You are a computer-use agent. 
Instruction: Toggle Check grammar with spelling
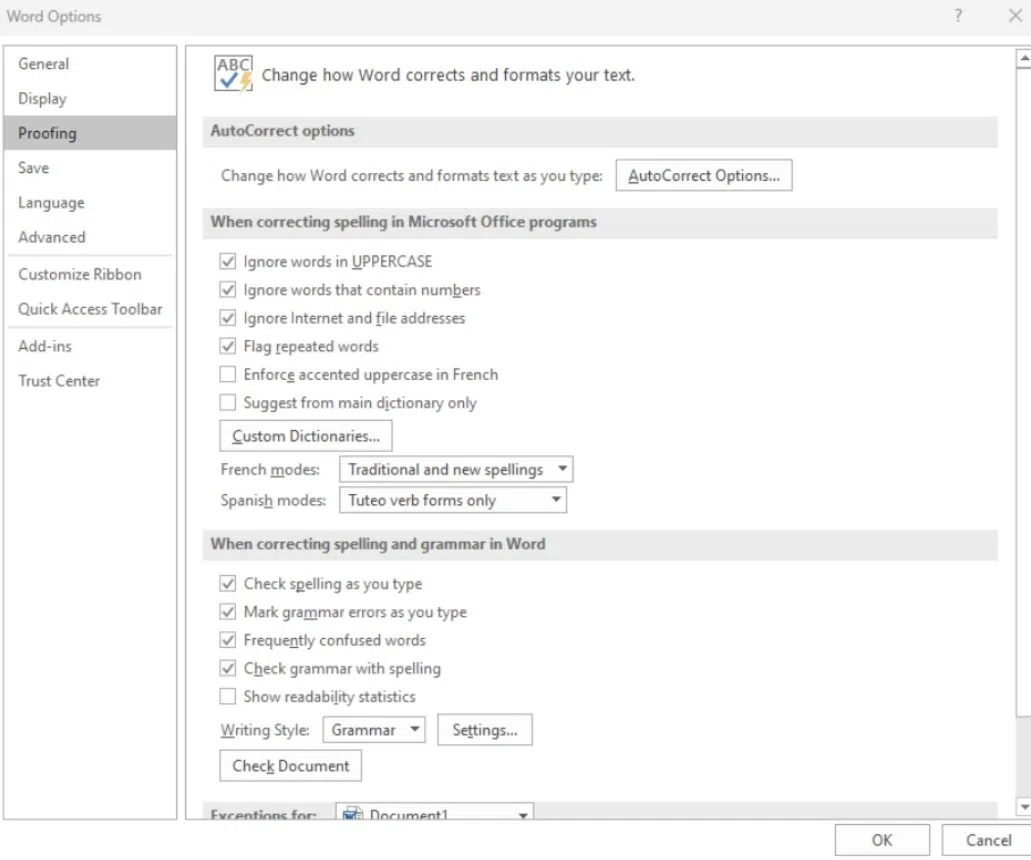[228, 668]
